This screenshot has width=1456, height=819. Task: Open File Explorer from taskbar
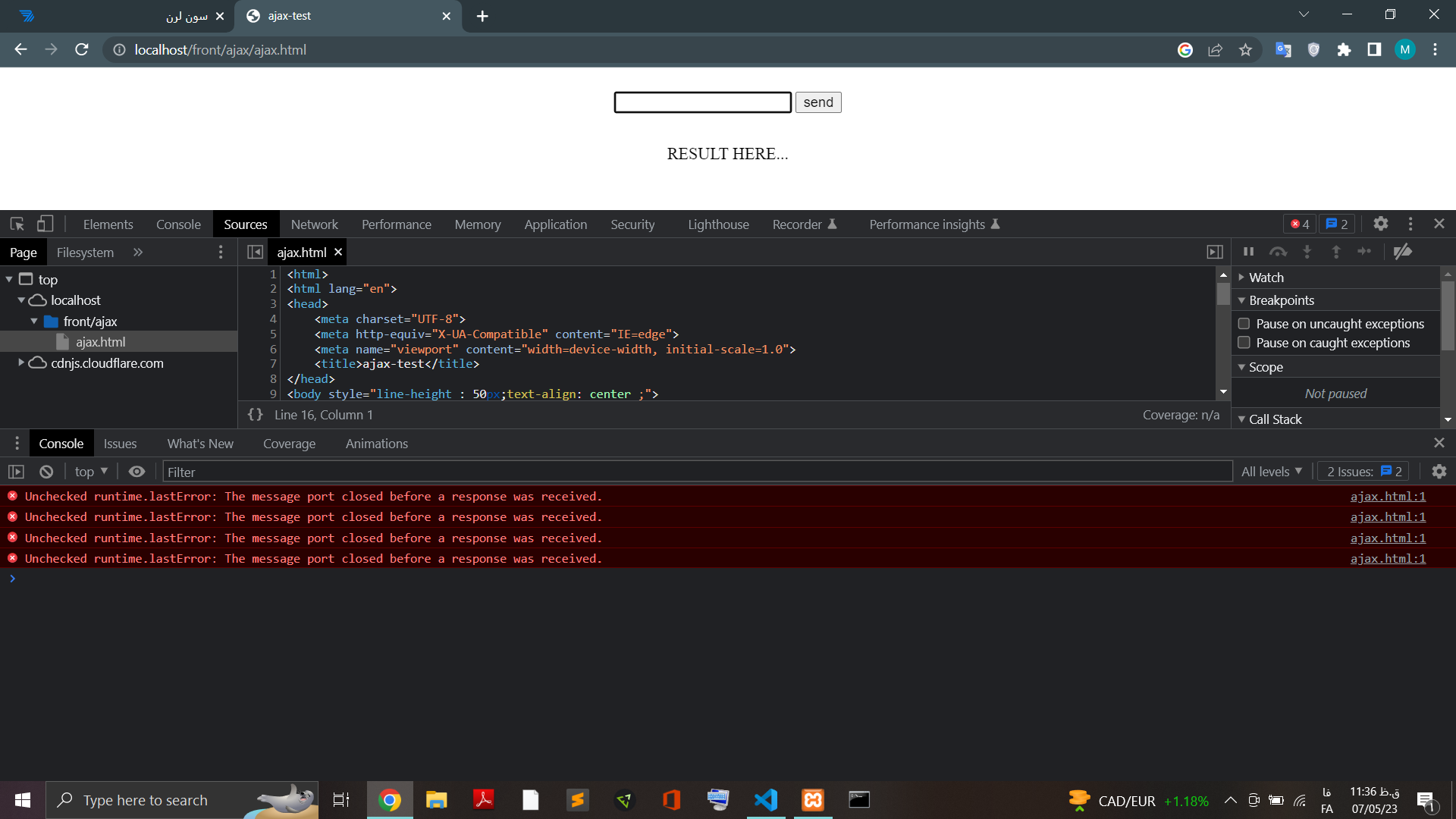point(436,800)
